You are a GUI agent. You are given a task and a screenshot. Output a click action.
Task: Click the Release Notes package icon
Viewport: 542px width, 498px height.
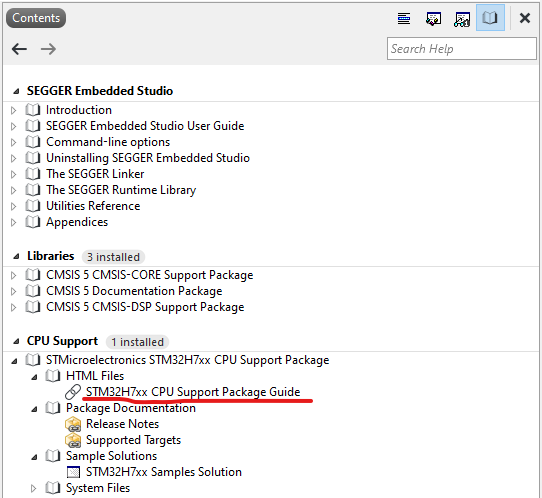pos(73,424)
